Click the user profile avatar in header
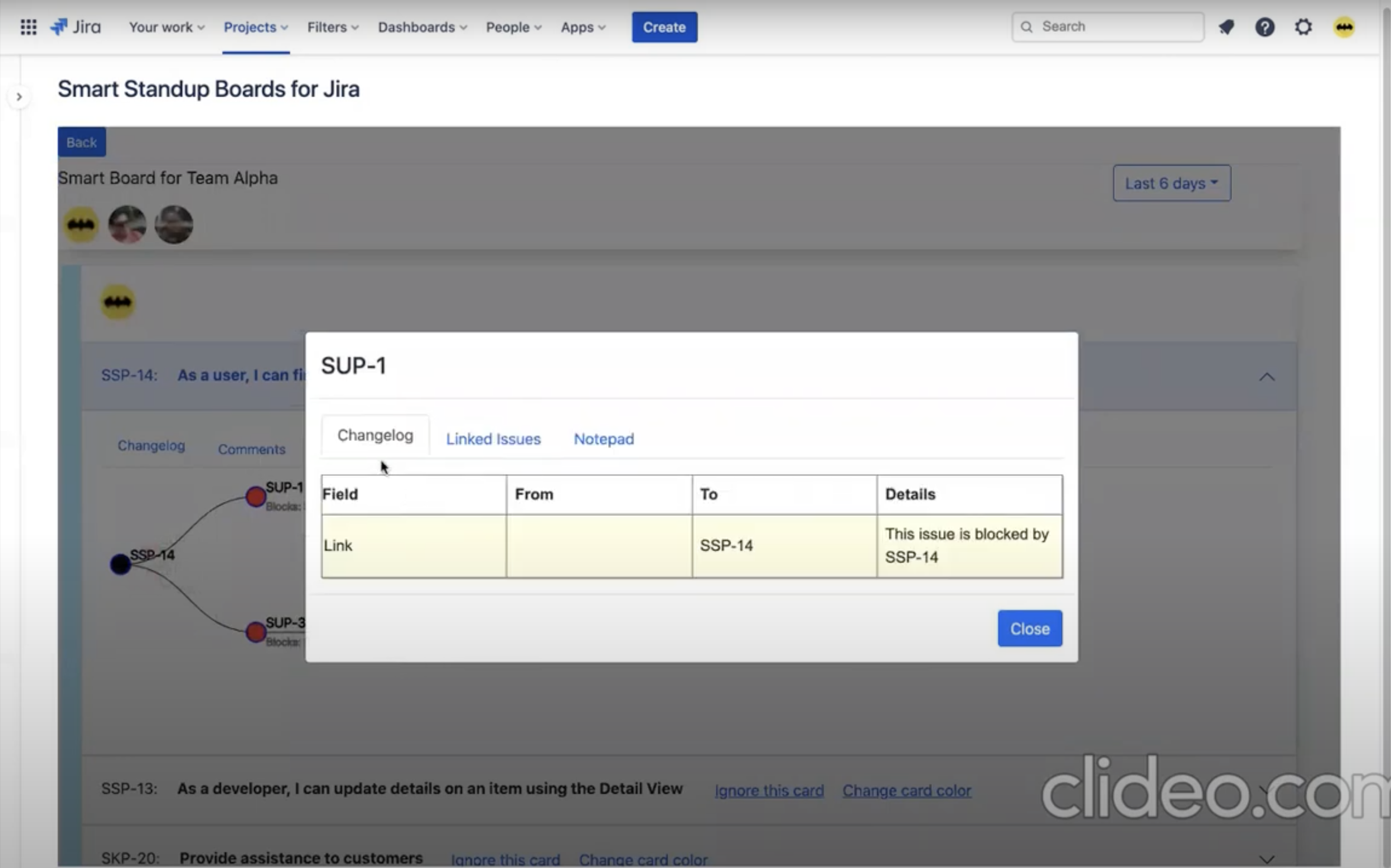This screenshot has height=868, width=1391. click(1343, 27)
